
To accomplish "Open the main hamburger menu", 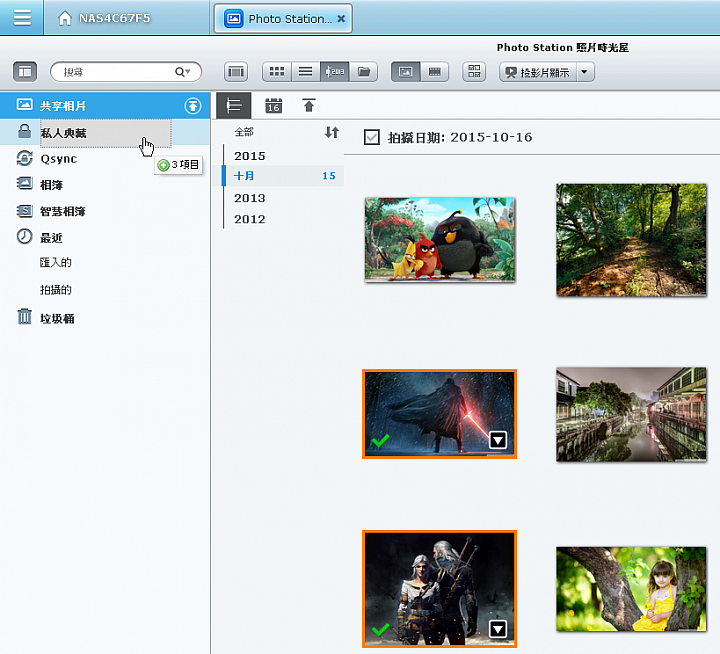I will [x=22, y=17].
